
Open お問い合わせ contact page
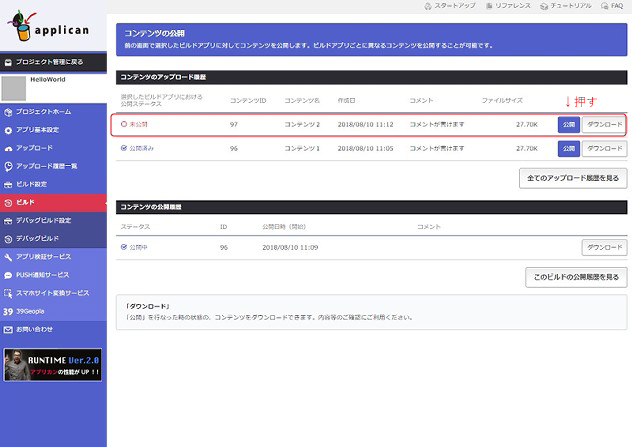click(x=53, y=330)
